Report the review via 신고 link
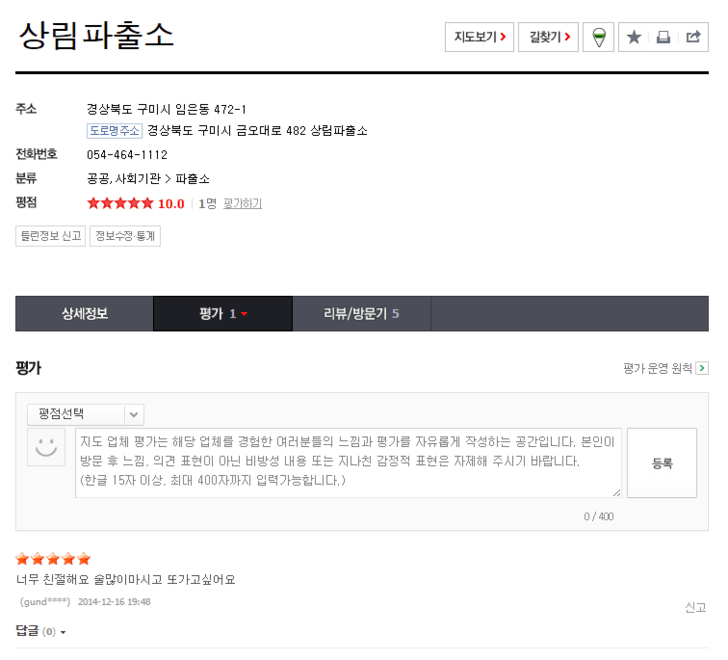Image resolution: width=728 pixels, height=660 pixels. click(695, 607)
